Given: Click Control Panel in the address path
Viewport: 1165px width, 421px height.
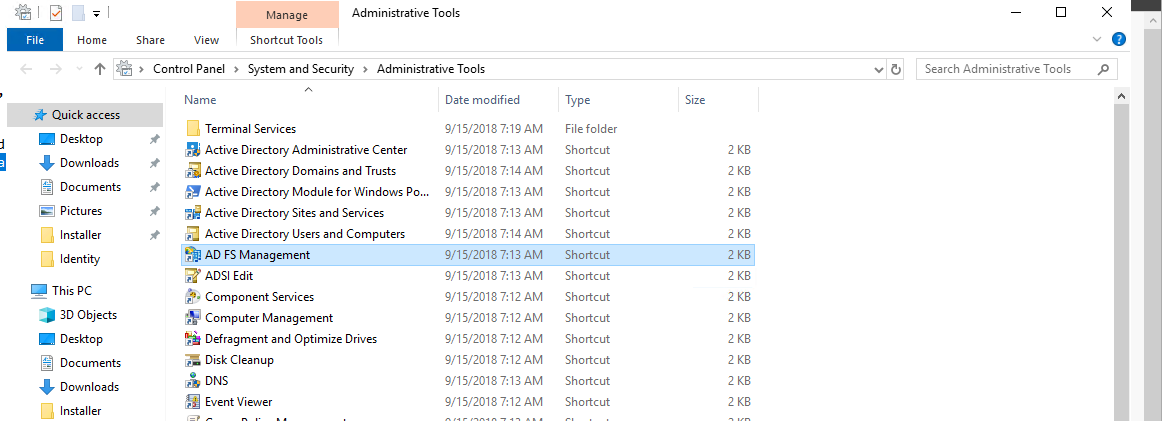Looking at the screenshot, I should (x=189, y=69).
